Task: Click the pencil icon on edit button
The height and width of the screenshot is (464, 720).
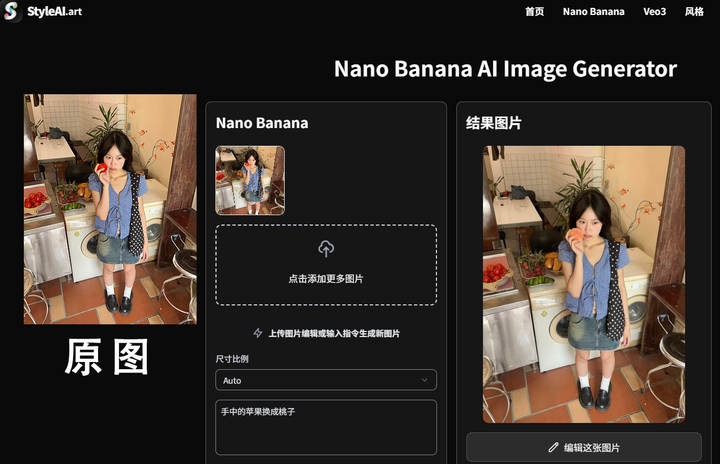Action: (553, 447)
